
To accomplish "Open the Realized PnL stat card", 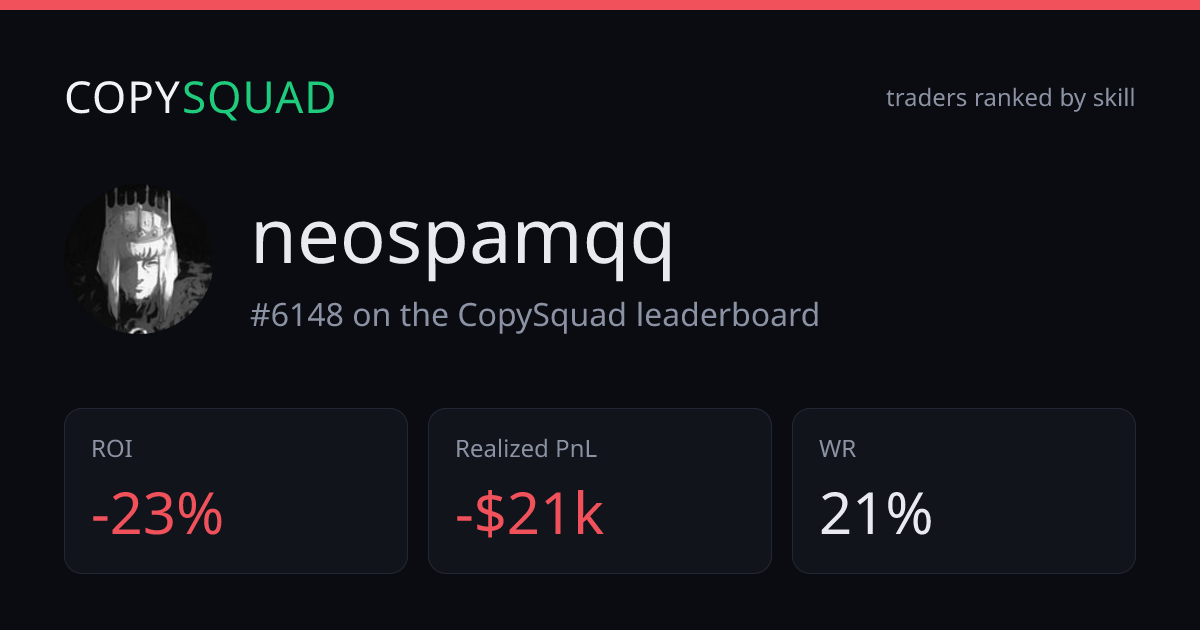I will tap(600, 491).
